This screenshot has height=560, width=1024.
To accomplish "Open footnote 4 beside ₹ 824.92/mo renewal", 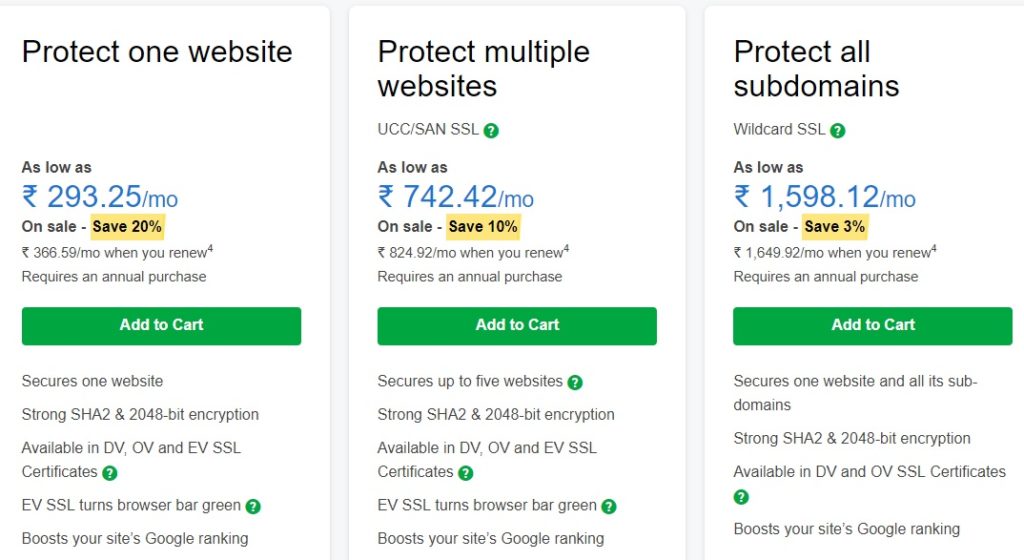I will (566, 248).
